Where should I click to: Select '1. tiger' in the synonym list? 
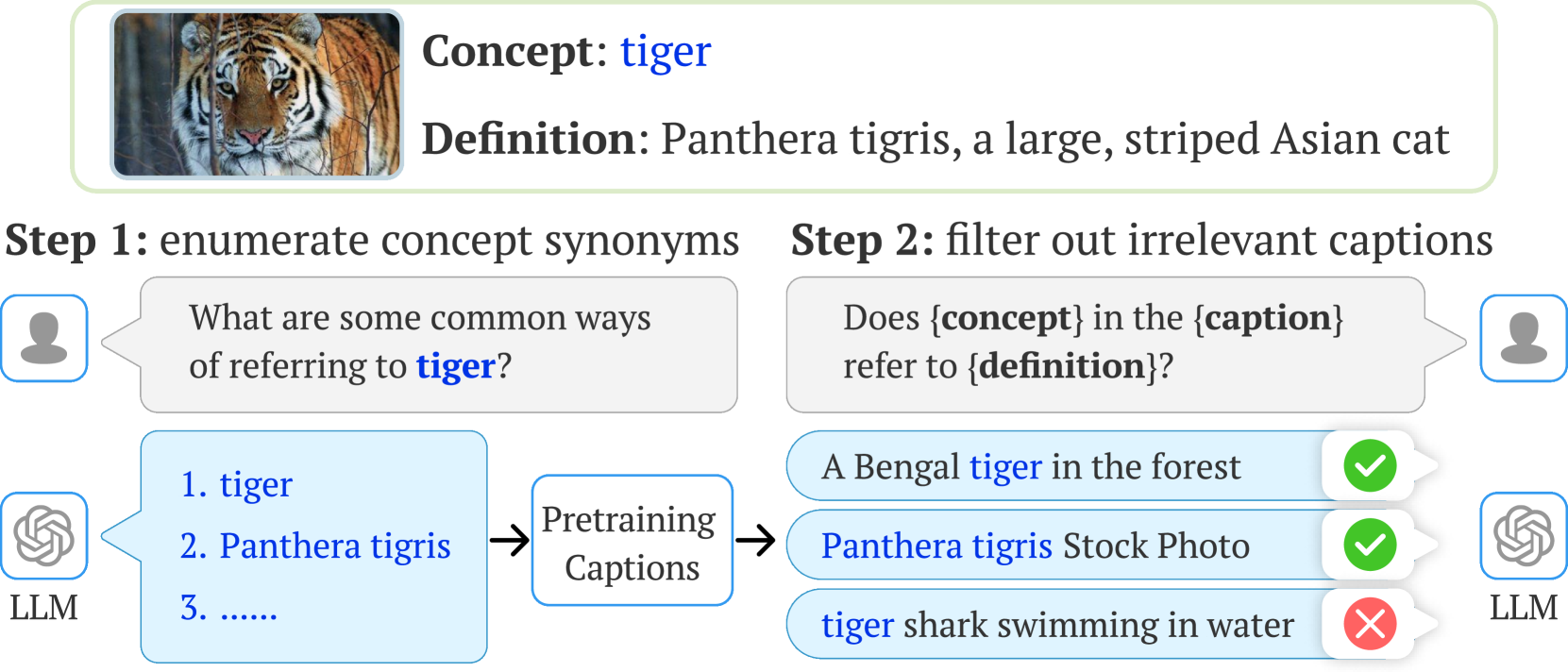pyautogui.click(x=237, y=485)
